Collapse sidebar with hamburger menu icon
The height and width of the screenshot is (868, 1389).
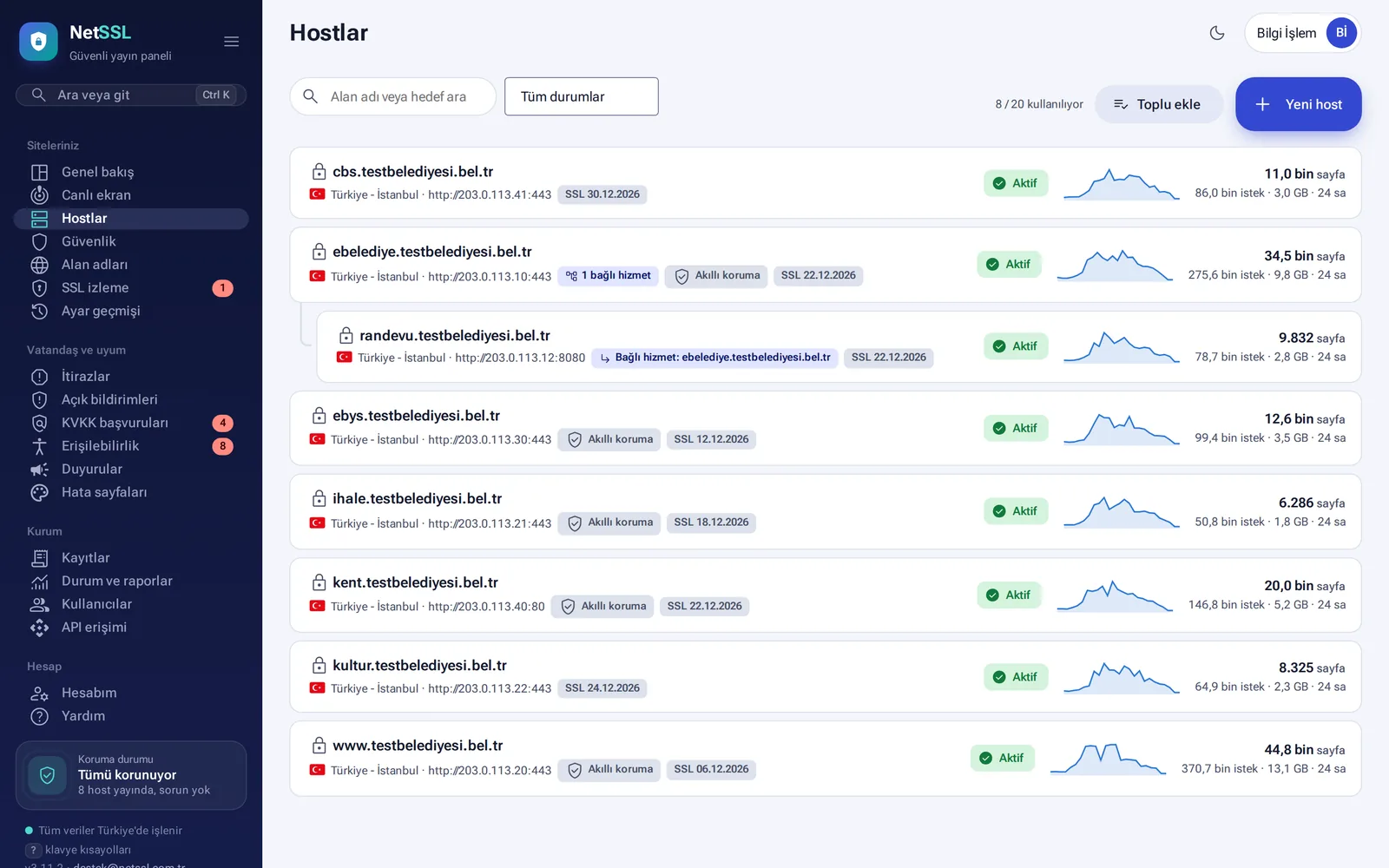(231, 42)
